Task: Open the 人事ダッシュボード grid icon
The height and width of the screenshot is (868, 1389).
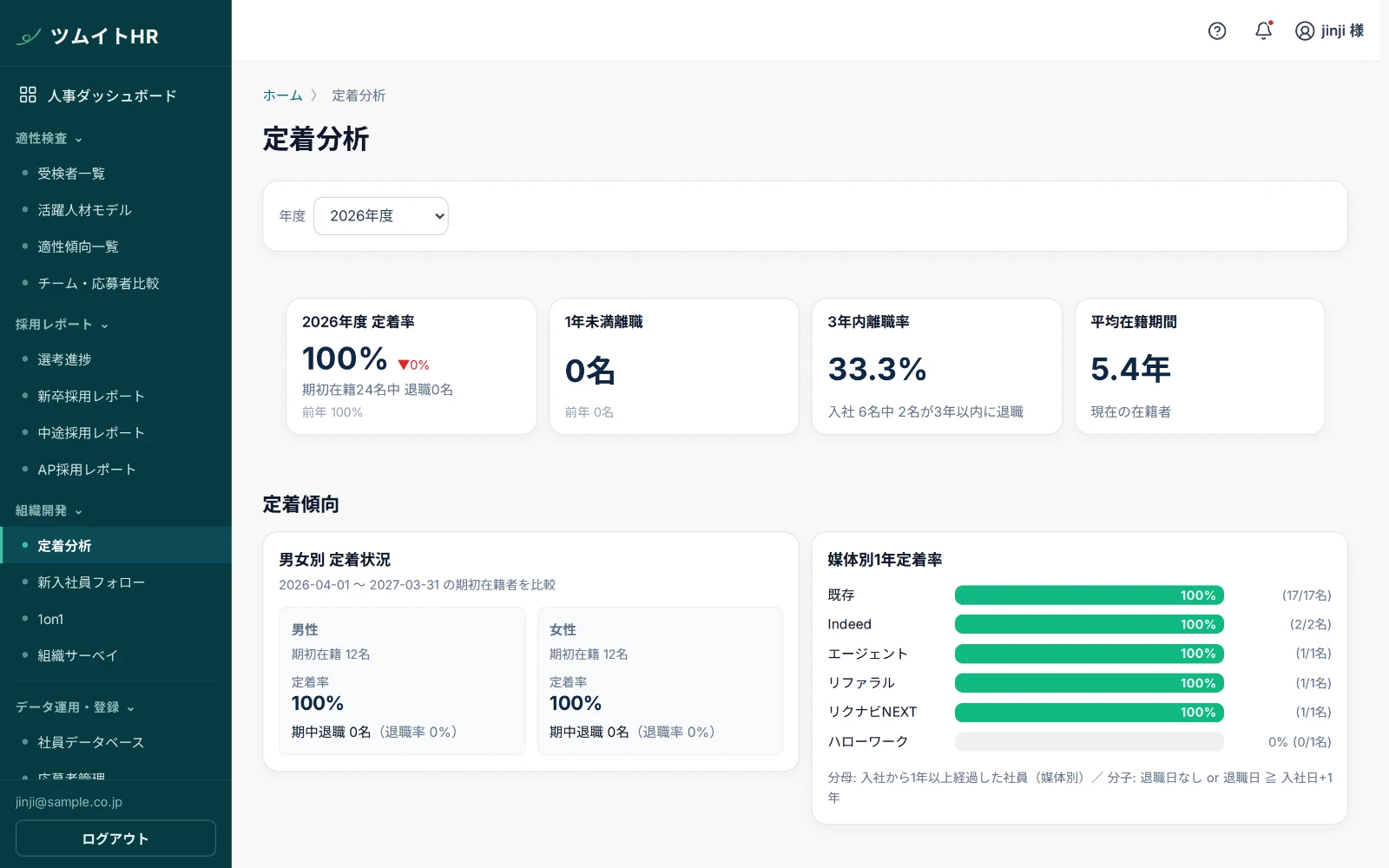Action: [28, 95]
